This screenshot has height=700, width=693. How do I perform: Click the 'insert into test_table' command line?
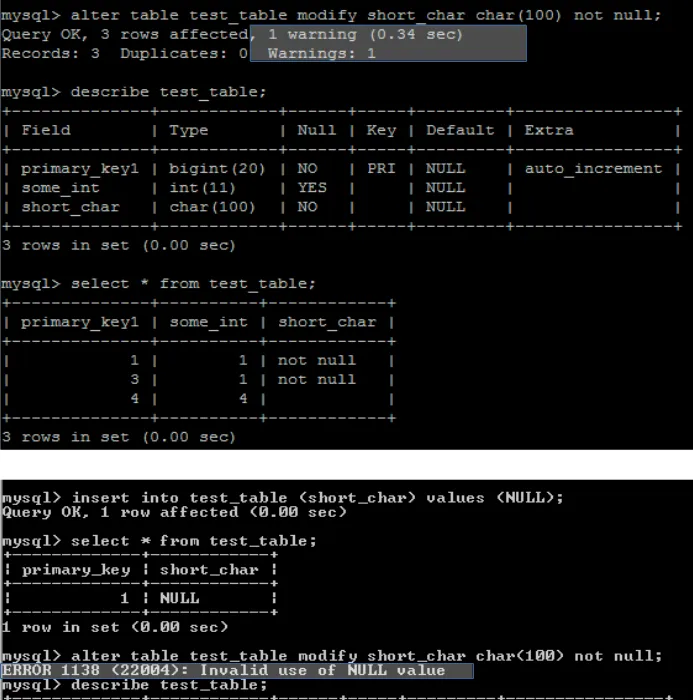tap(283, 498)
